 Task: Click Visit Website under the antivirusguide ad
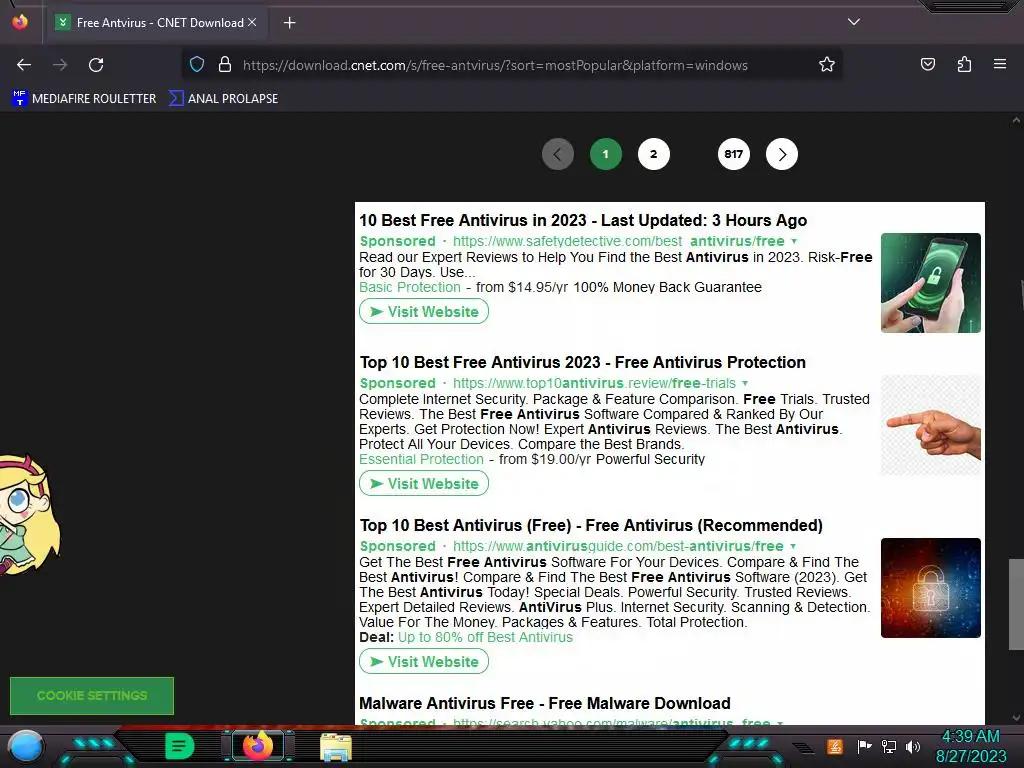pos(424,662)
